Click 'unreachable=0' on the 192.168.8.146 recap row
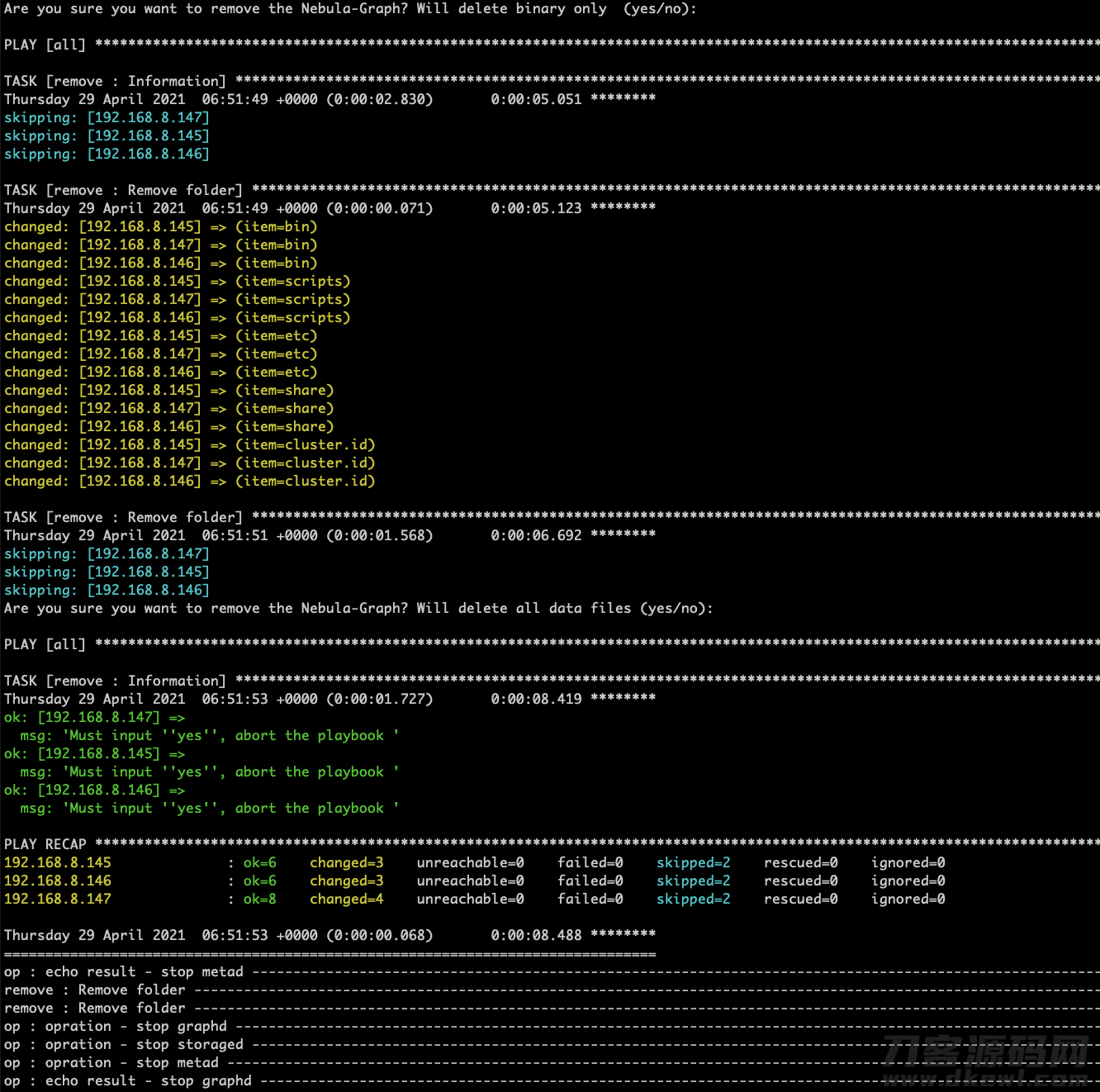Image resolution: width=1100 pixels, height=1092 pixels. pyautogui.click(x=471, y=881)
